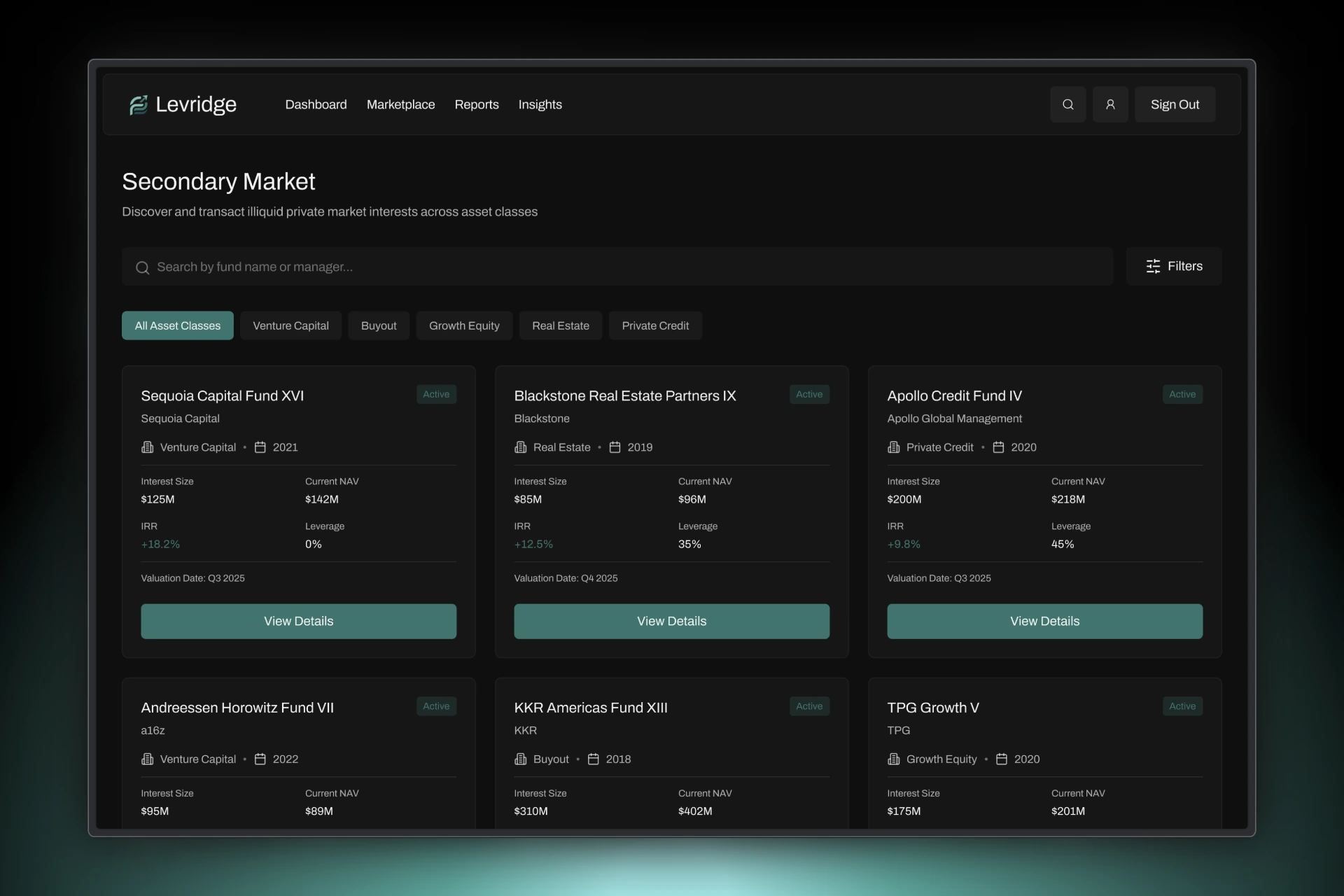Click calendar icon beside 2021 on Sequoia card
Viewport: 1344px width, 896px height.
click(260, 447)
